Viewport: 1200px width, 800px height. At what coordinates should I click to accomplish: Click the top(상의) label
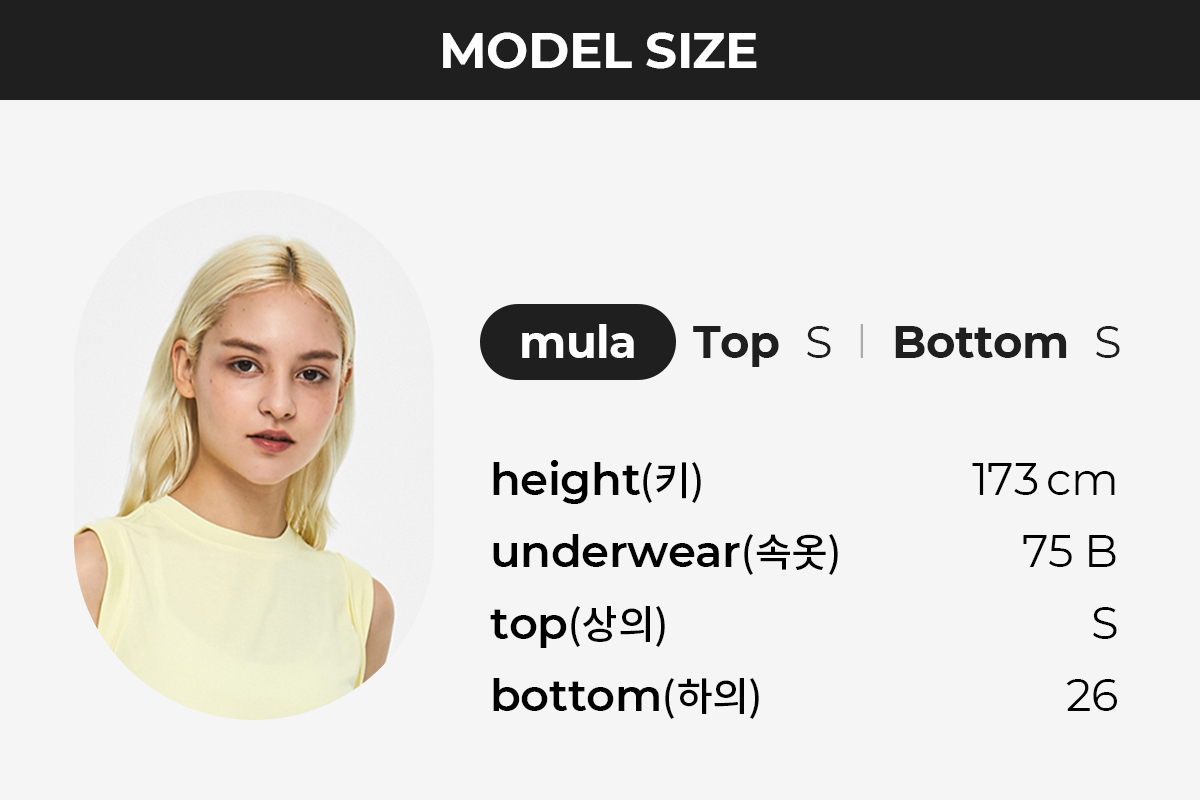578,626
